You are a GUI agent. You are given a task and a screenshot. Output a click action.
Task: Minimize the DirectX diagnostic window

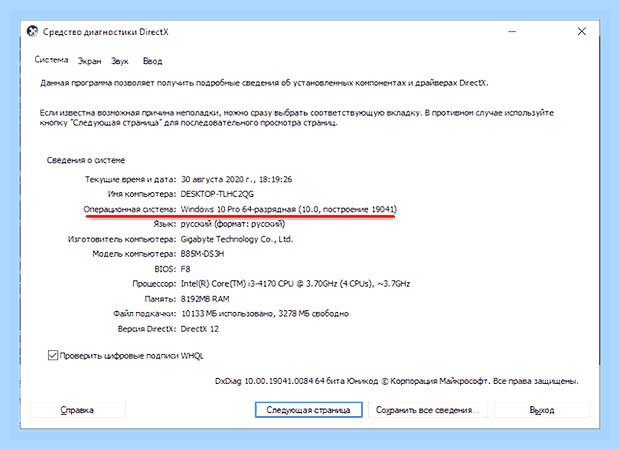[512, 32]
